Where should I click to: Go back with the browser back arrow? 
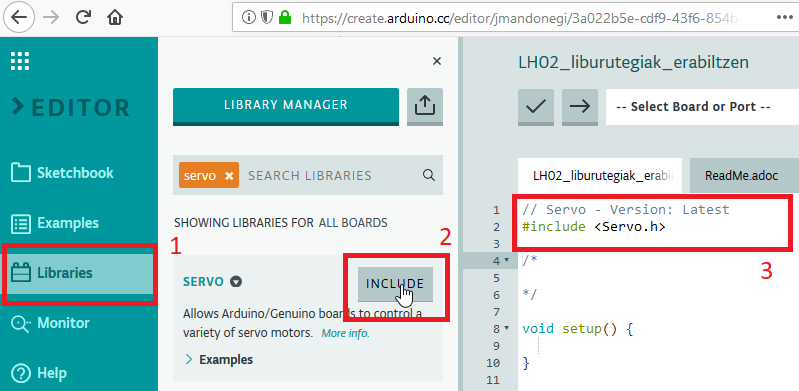(19, 17)
